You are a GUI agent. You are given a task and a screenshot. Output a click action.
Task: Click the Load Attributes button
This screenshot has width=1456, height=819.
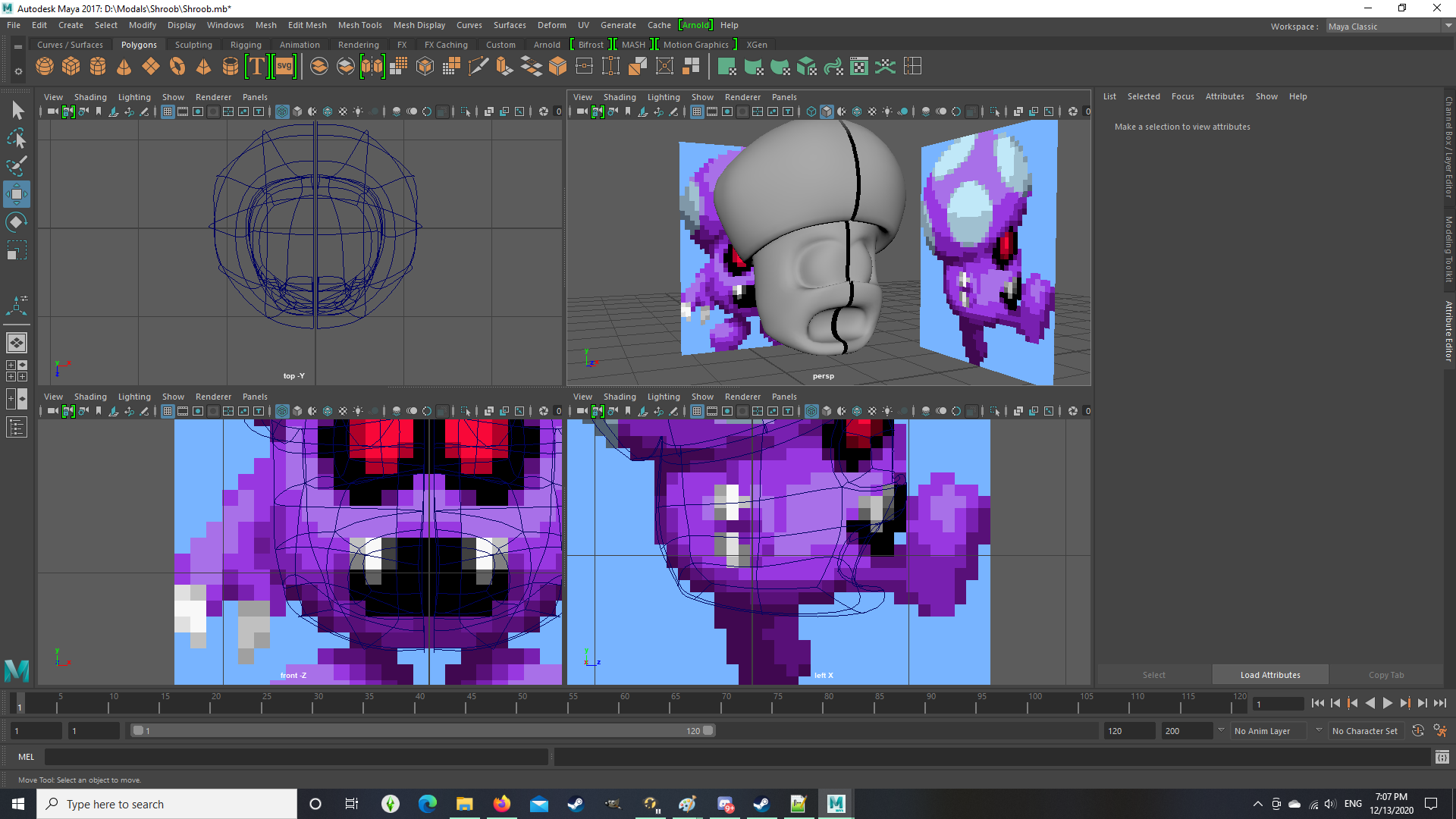pyautogui.click(x=1270, y=675)
